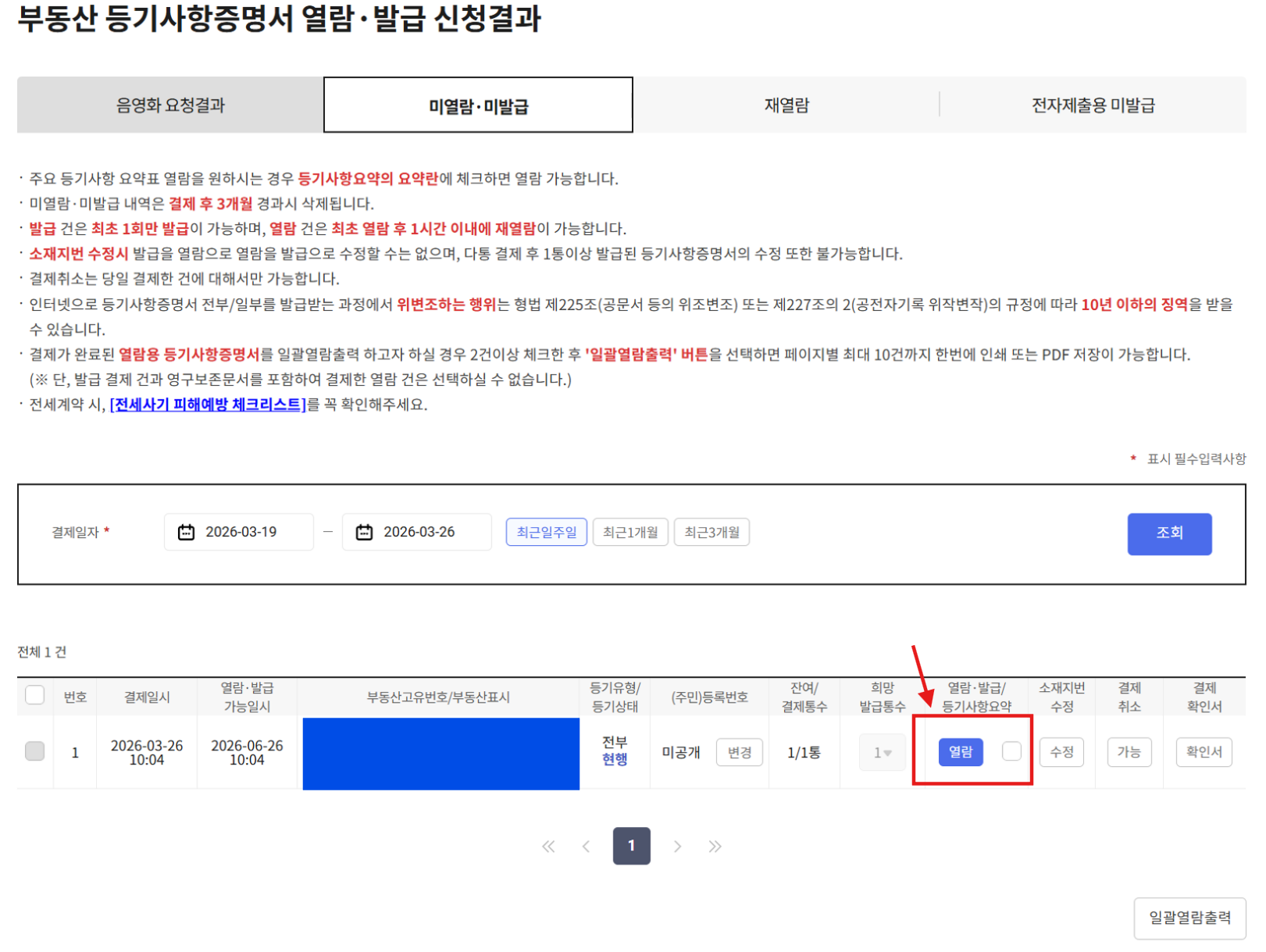
Task: Click 변경 to change registration number visibility
Action: (739, 752)
